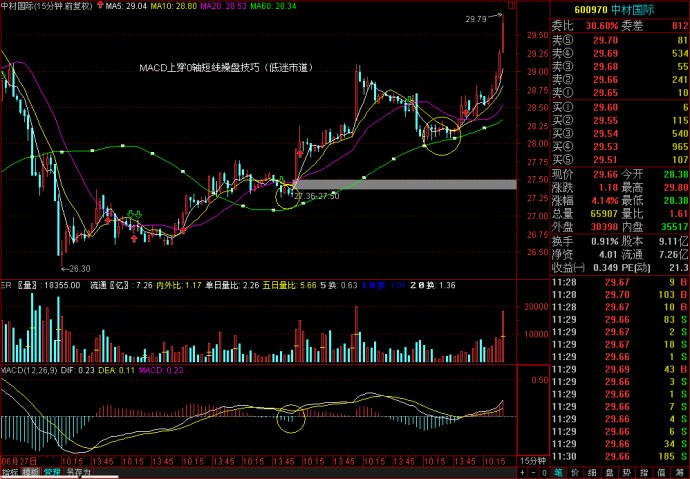The width and height of the screenshot is (690, 479).
Task: Click the red box icon at chart top-right
Action: point(511,6)
